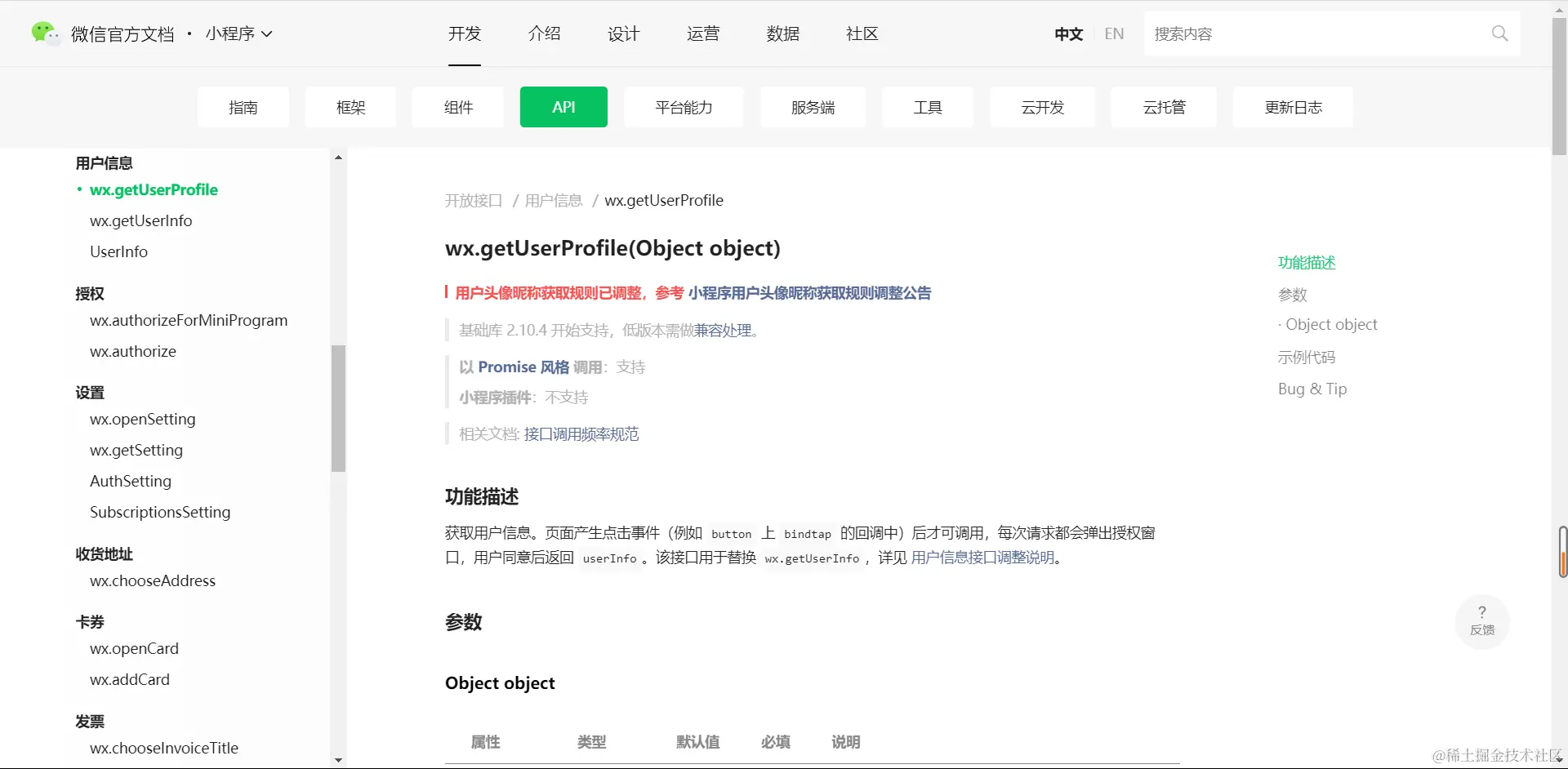Switch to the 服务端 tab
This screenshot has width=1568, height=769.
pos(813,107)
